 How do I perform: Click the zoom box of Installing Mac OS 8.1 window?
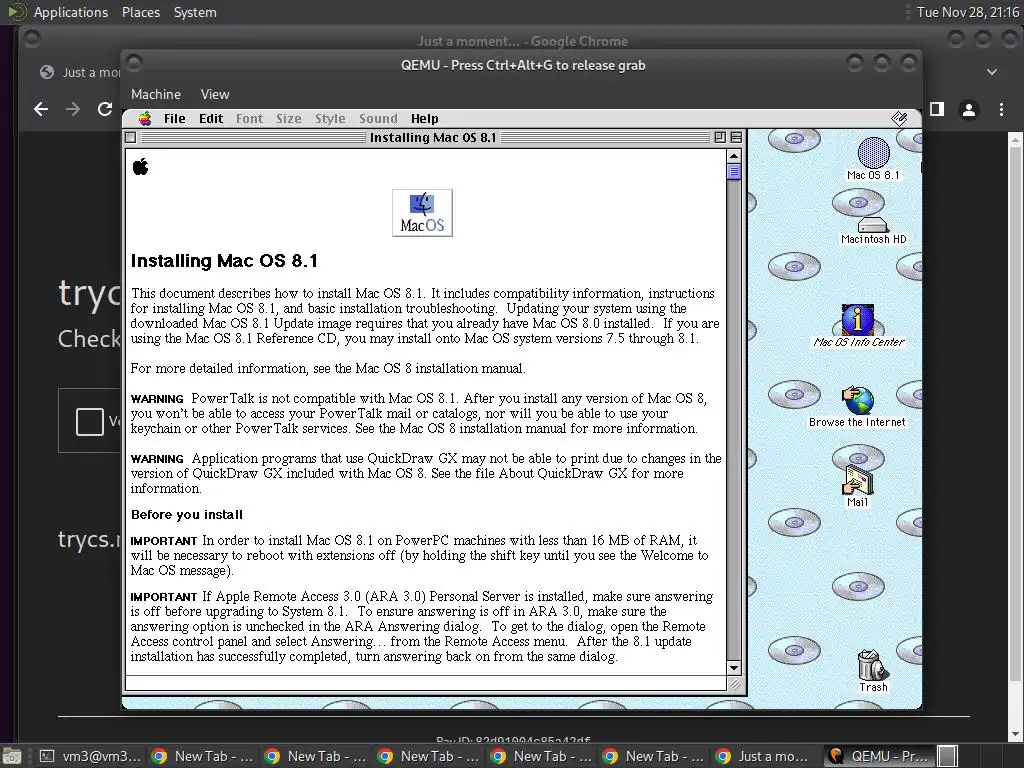720,137
